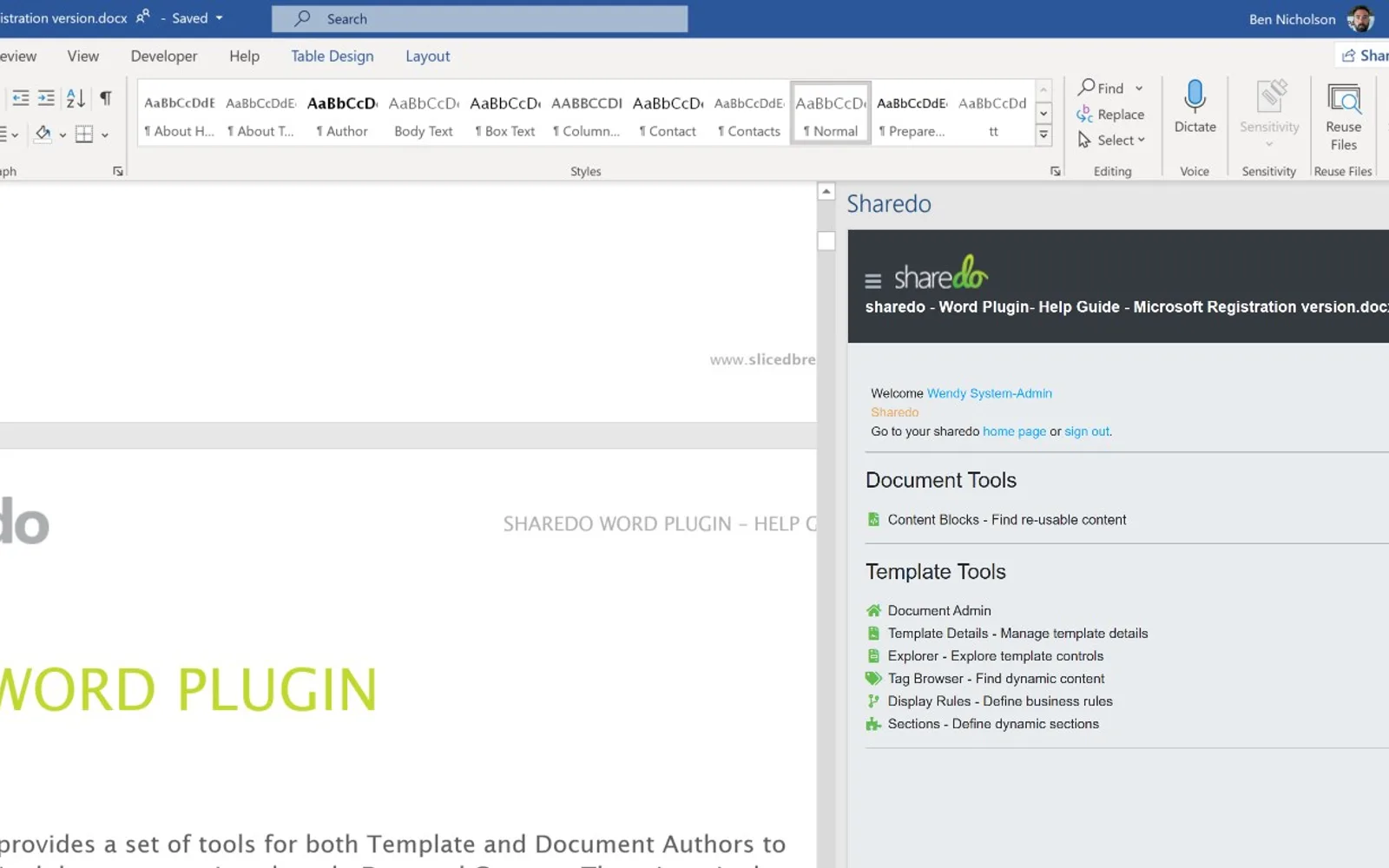Toggle the Show/Hide paragraph marks pilcrow
This screenshot has height=868, width=1389.
coord(105,98)
